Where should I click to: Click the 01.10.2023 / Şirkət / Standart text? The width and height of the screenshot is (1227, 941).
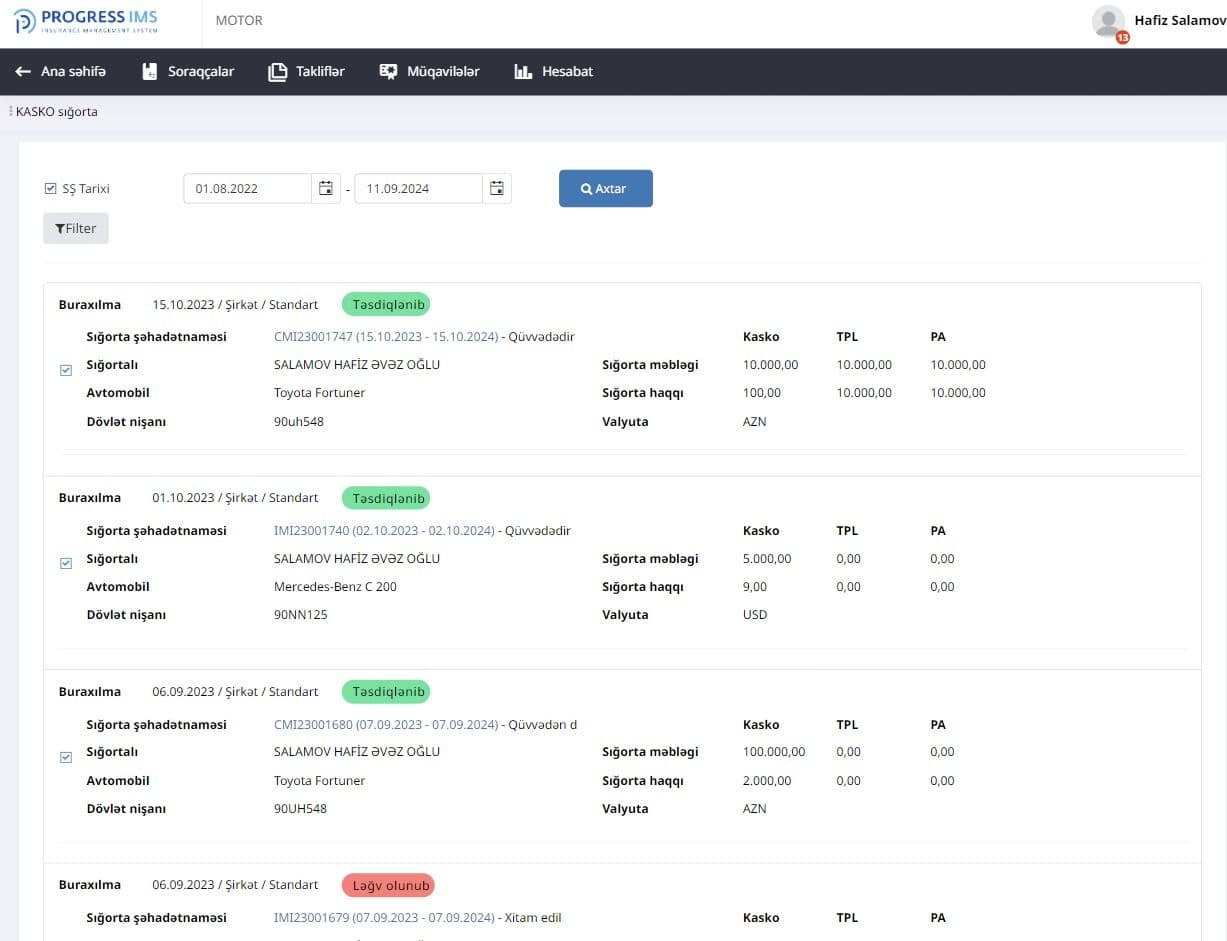click(x=235, y=498)
